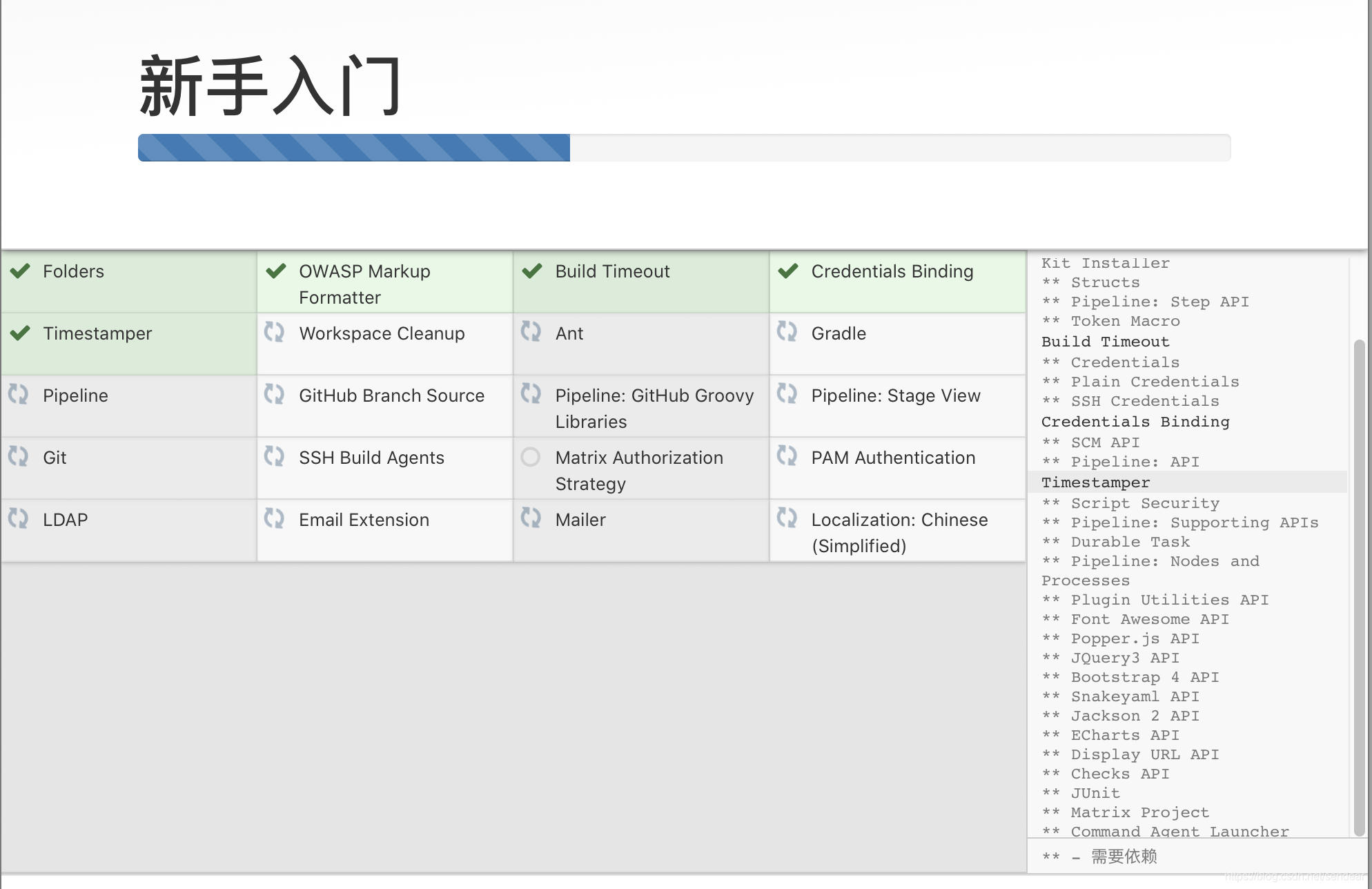Image resolution: width=1372 pixels, height=889 pixels.
Task: Click the ** JUnit log line
Action: pos(1081,793)
